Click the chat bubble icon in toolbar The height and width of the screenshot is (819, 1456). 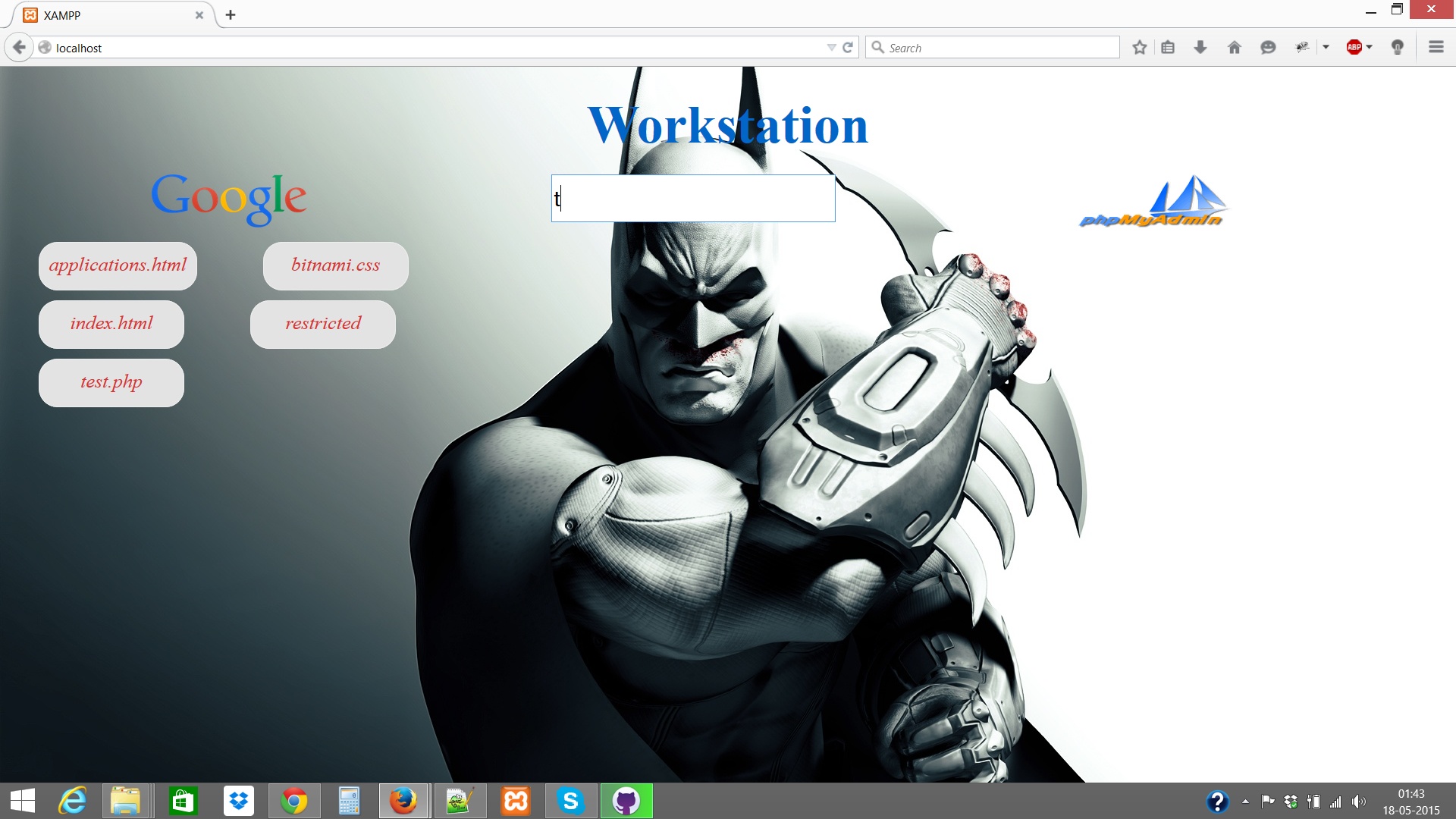tap(1268, 47)
